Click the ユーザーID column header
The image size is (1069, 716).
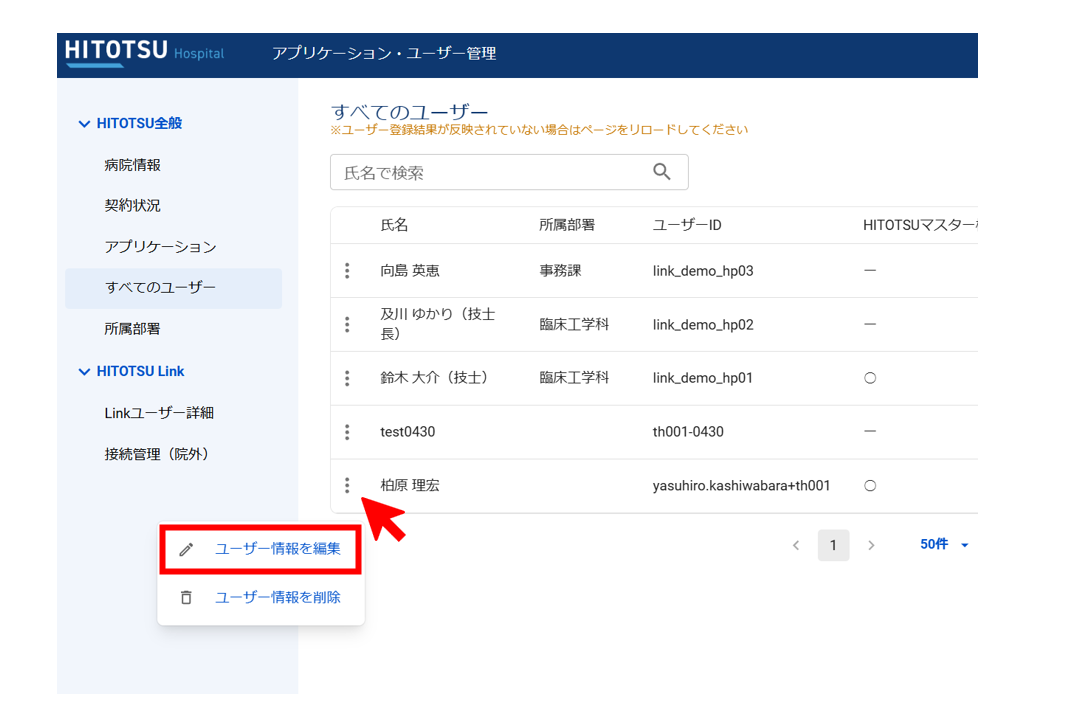687,225
